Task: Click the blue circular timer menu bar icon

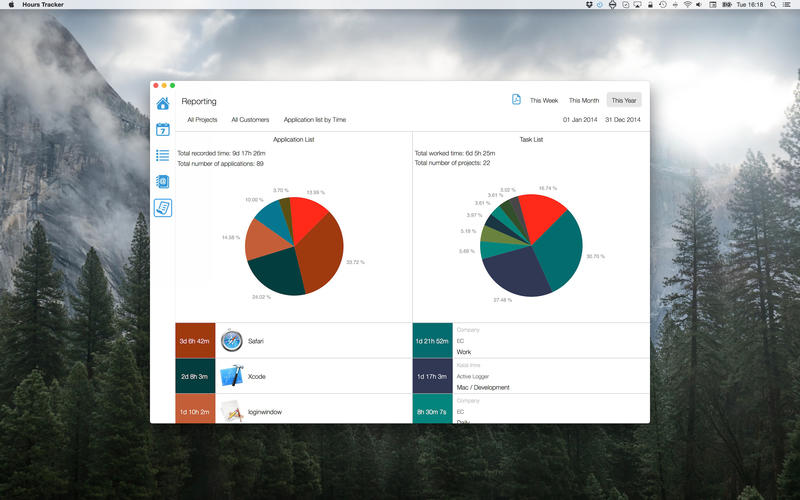Action: [599, 5]
